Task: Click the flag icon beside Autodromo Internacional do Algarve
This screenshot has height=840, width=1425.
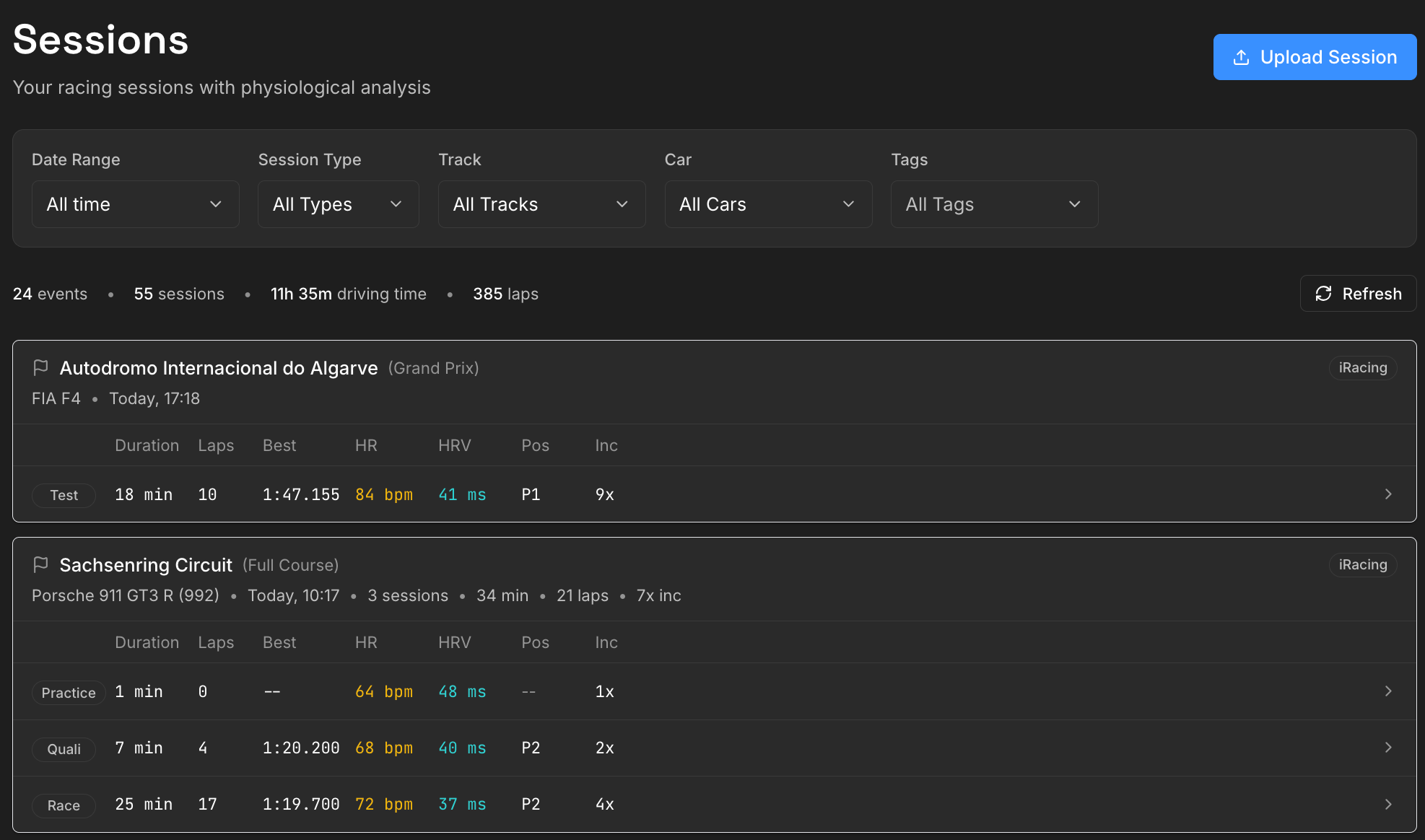Action: pos(40,368)
